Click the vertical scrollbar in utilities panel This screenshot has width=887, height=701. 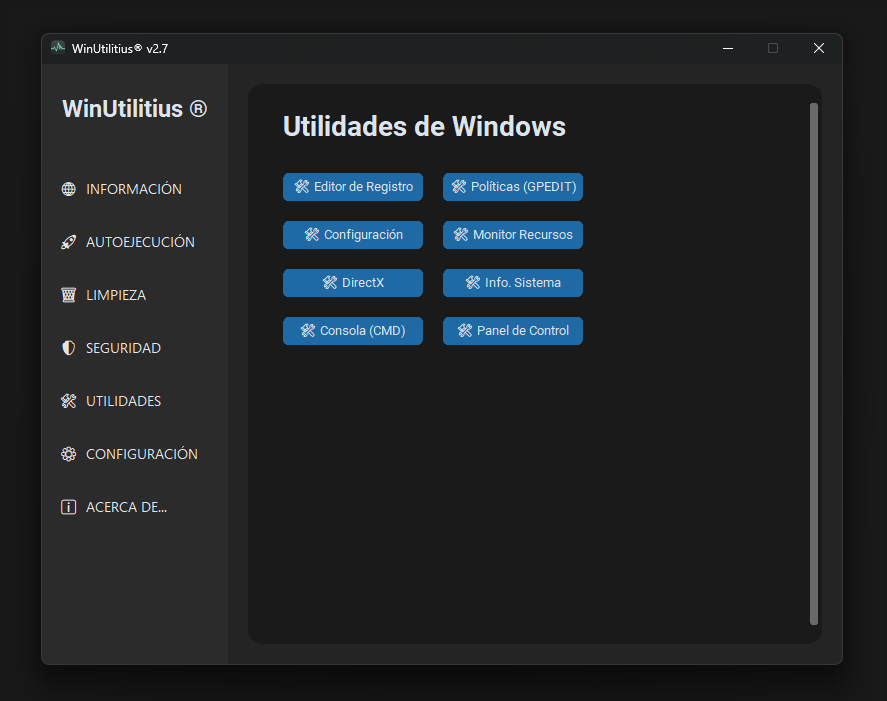(x=813, y=363)
